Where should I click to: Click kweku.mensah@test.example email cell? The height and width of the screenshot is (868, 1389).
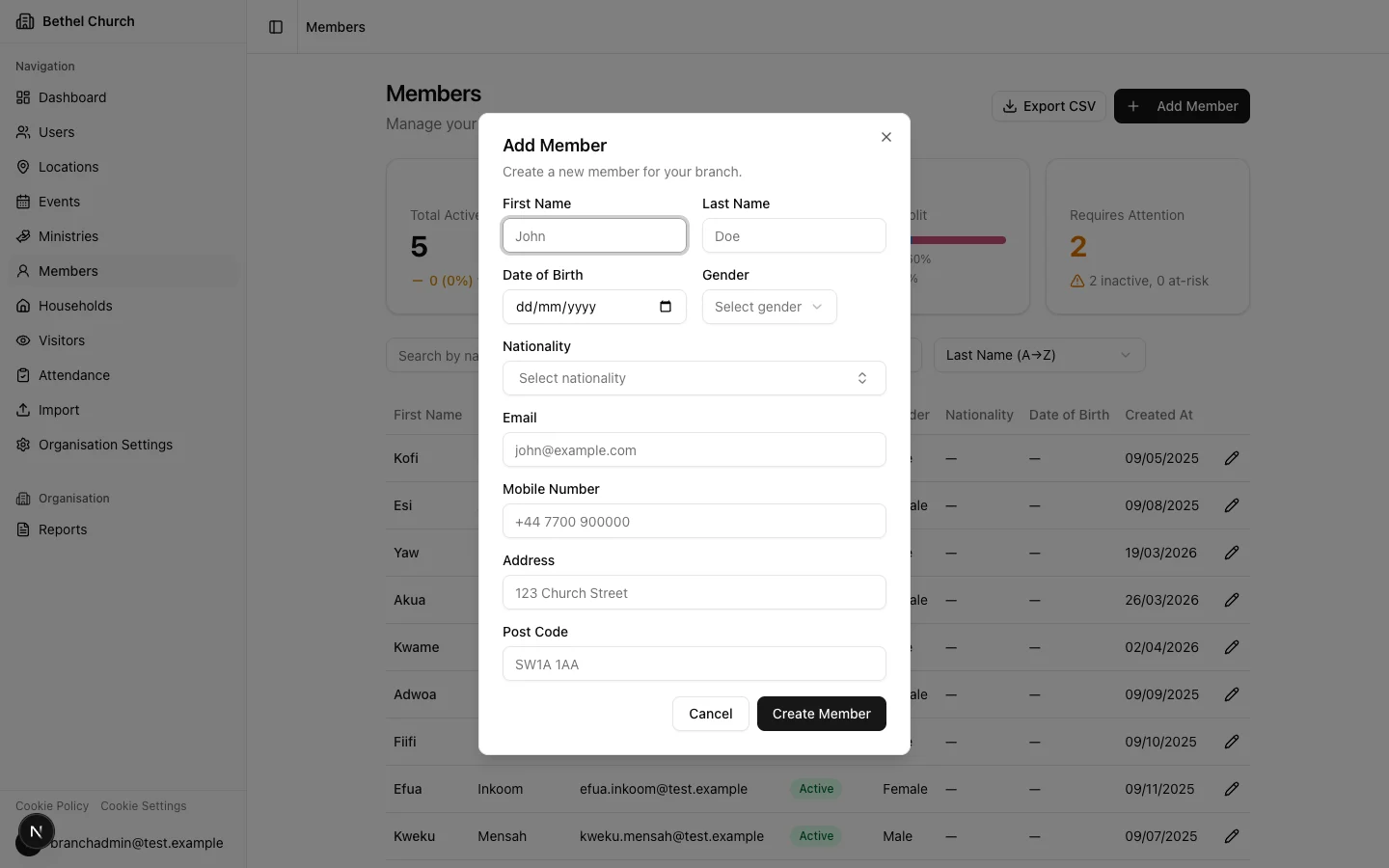pyautogui.click(x=671, y=836)
